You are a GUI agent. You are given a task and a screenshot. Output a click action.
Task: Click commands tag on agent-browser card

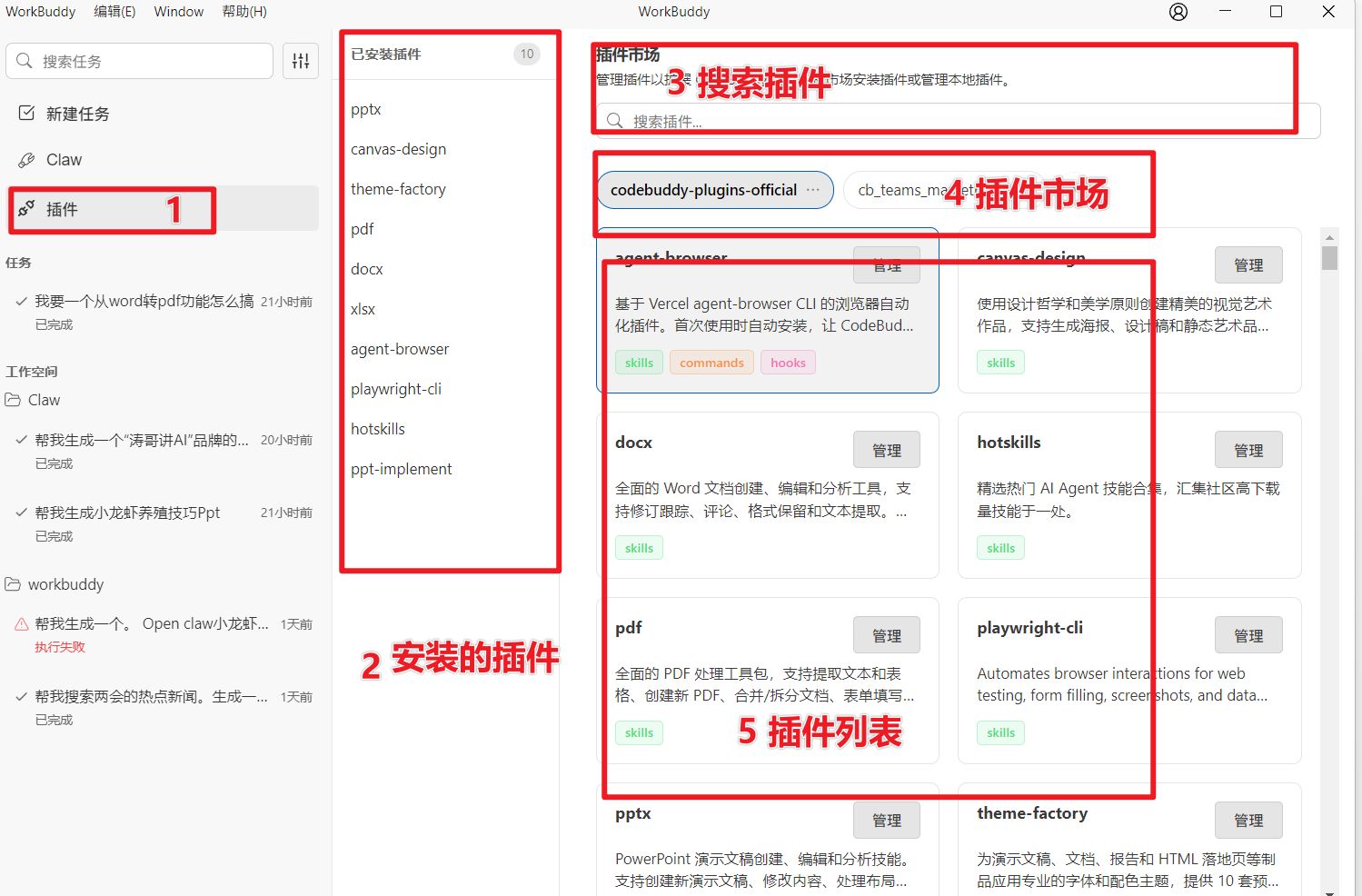(x=711, y=363)
